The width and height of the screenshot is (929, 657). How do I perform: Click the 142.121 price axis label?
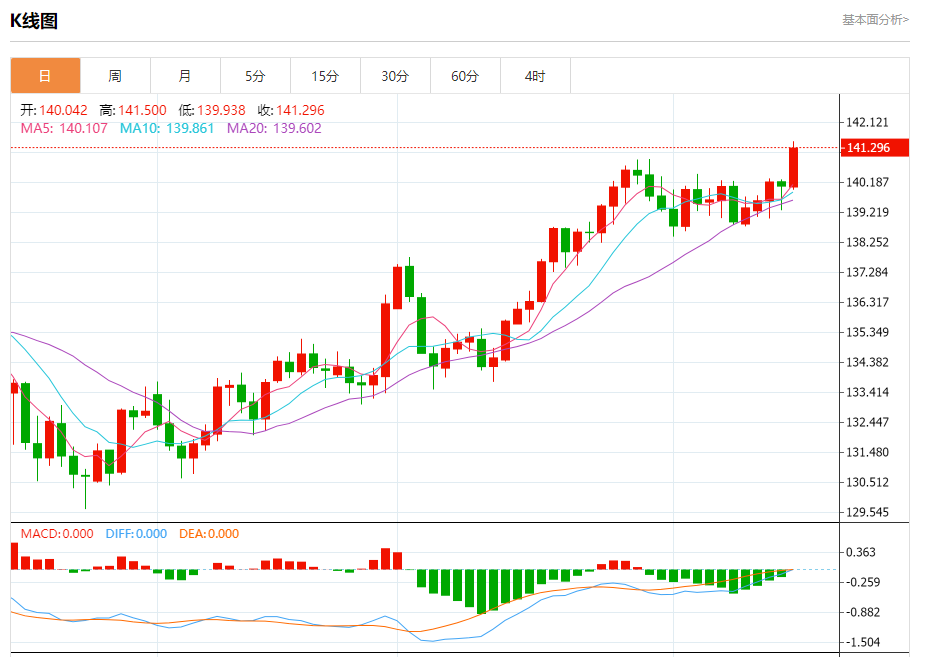click(x=867, y=123)
